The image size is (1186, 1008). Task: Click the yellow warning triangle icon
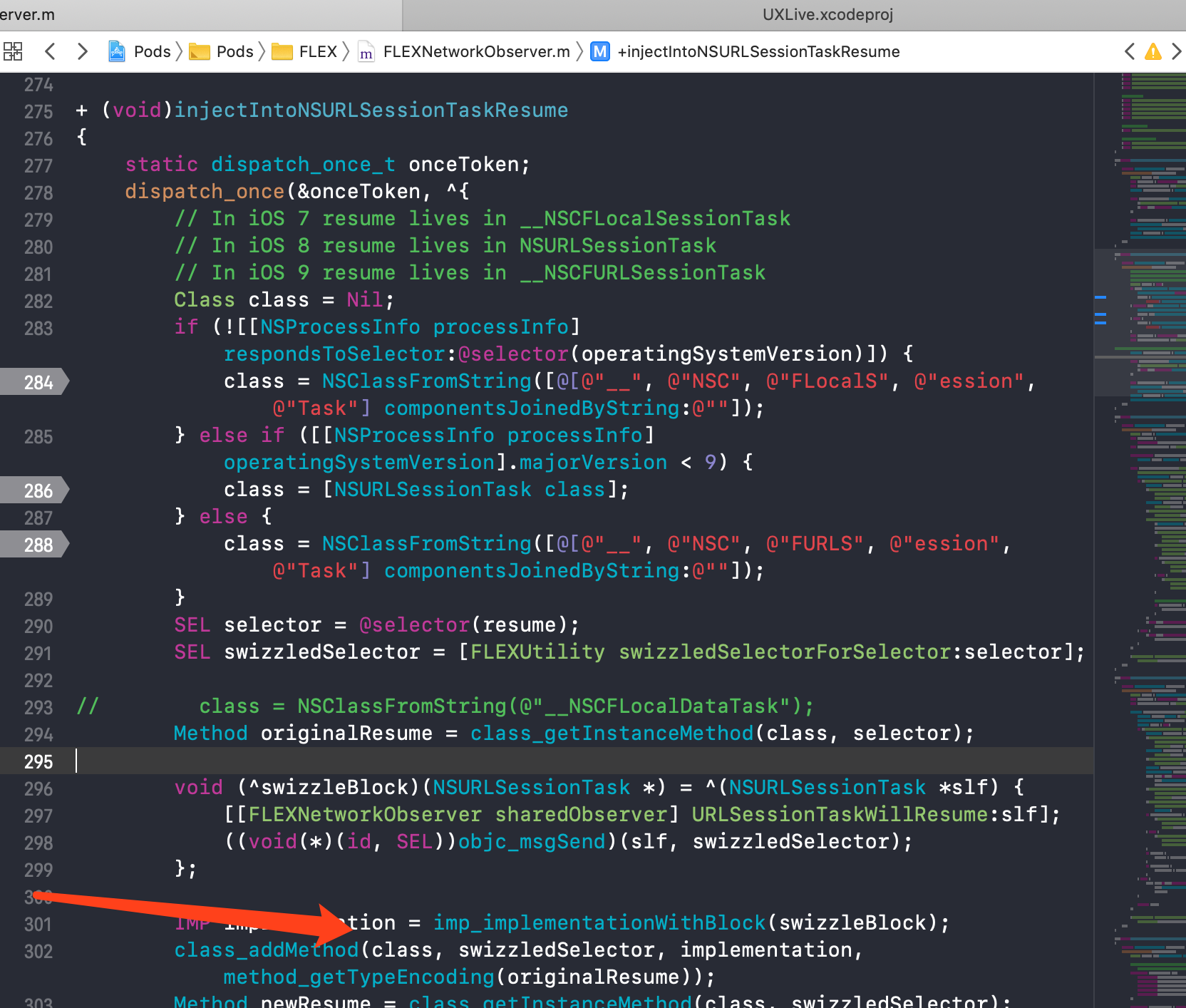click(x=1153, y=51)
